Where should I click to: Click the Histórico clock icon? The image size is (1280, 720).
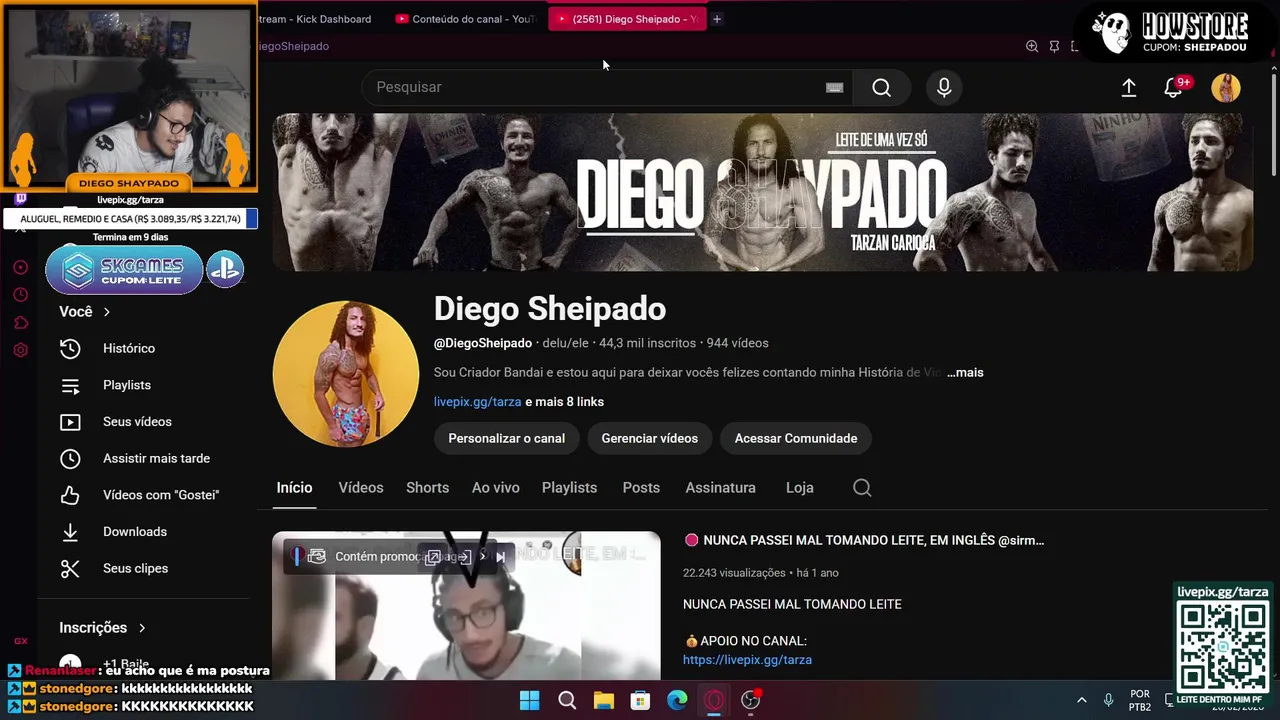70,349
